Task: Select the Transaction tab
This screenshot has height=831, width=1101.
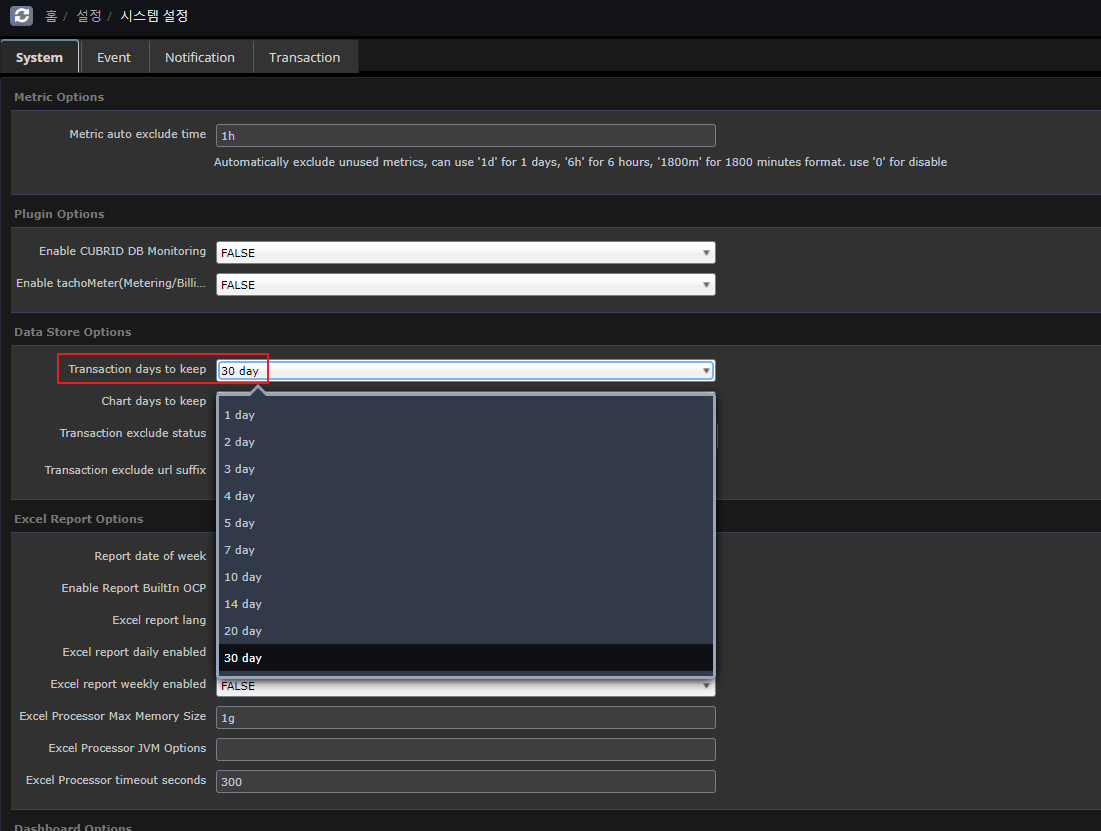Action: [304, 57]
